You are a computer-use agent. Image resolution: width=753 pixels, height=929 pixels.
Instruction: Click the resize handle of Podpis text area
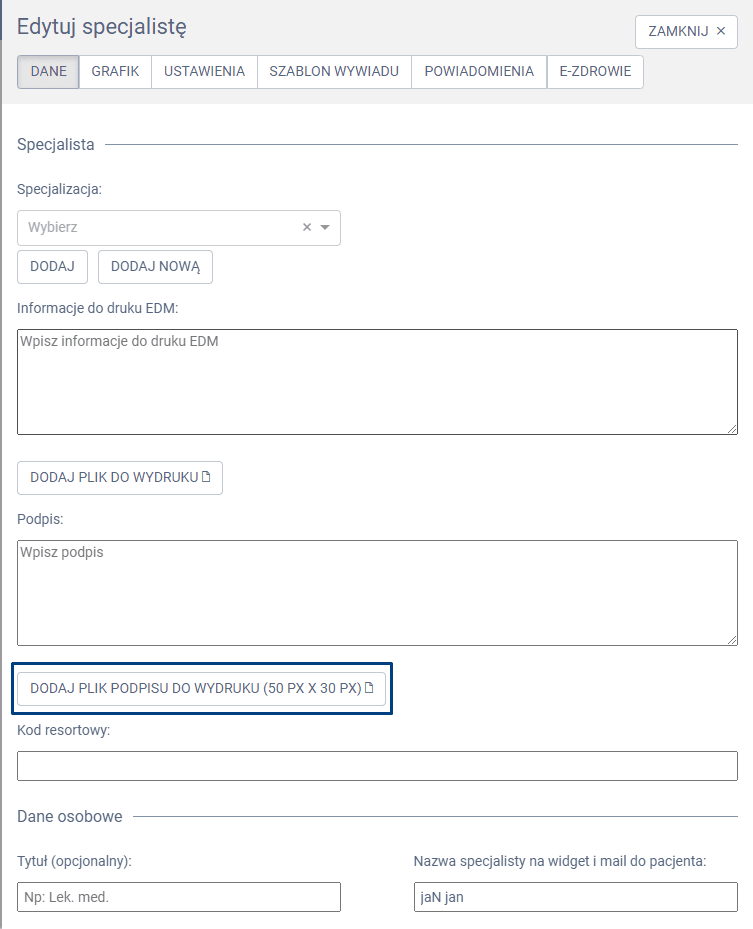point(732,640)
